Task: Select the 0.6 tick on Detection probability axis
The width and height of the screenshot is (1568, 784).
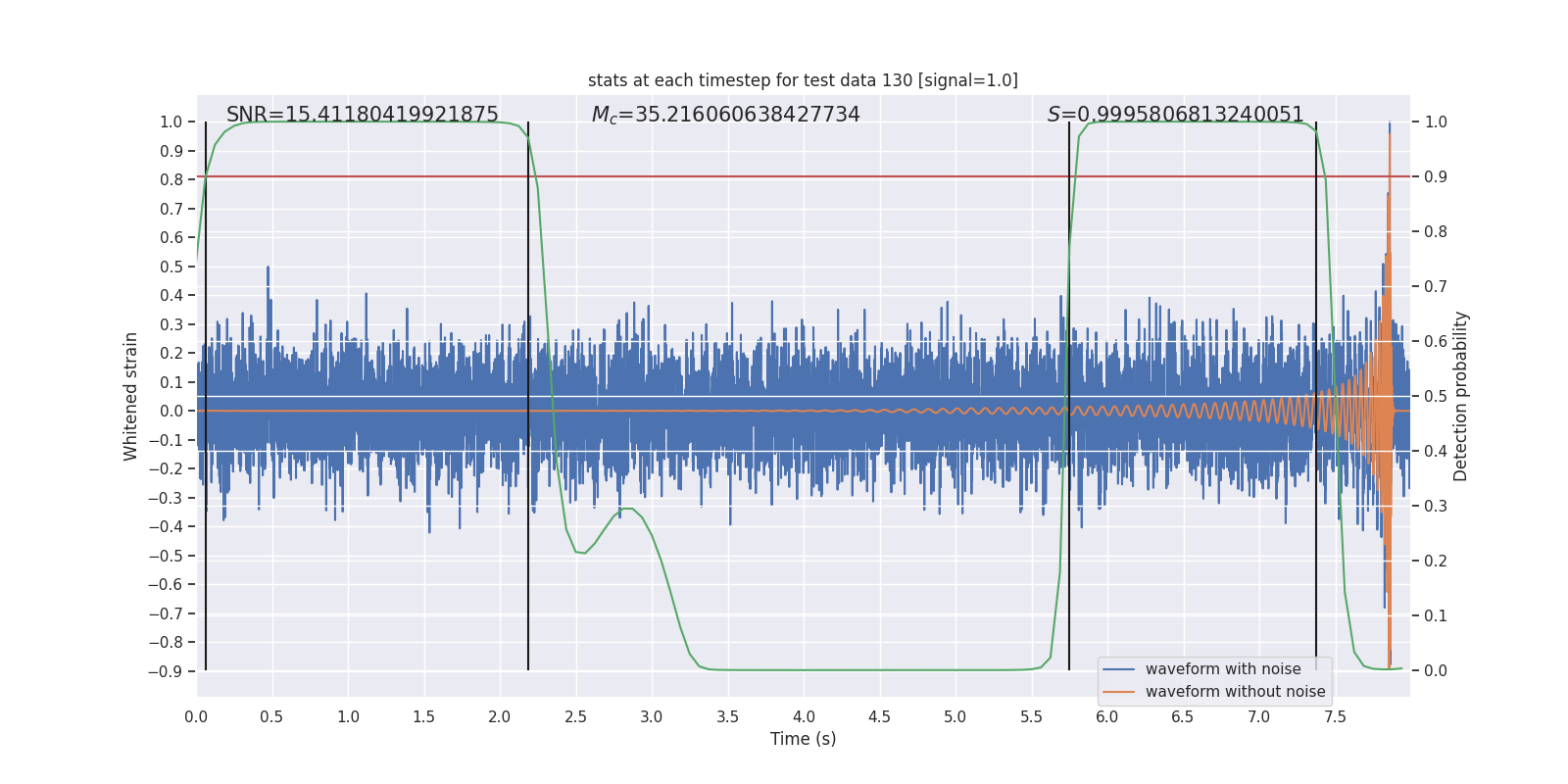Action: click(x=1436, y=342)
